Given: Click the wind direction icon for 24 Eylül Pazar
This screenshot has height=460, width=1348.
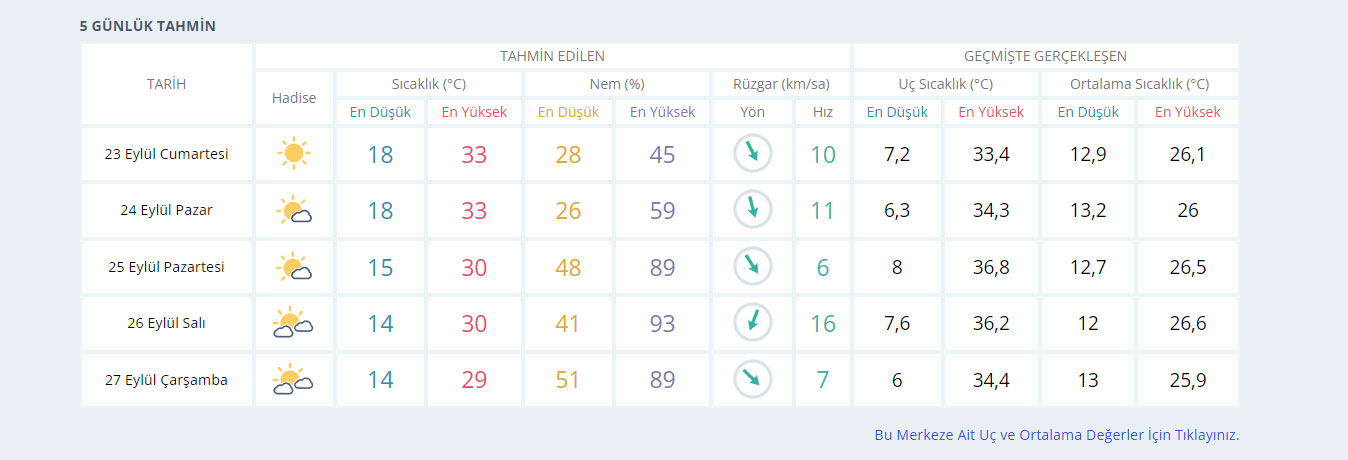Looking at the screenshot, I should (x=752, y=210).
